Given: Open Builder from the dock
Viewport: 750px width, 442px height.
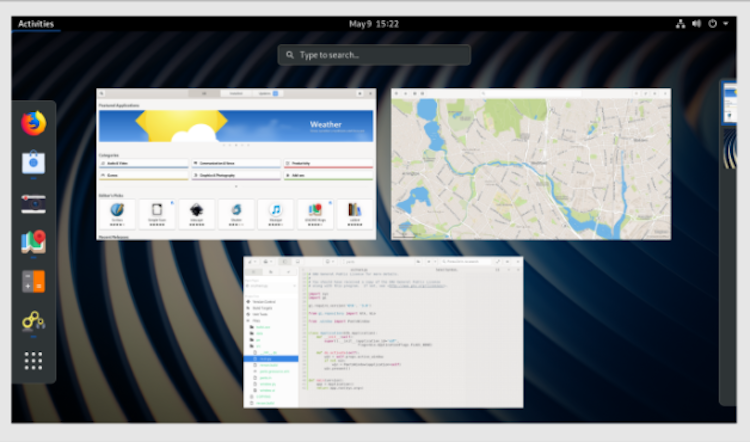Looking at the screenshot, I should [x=33, y=320].
